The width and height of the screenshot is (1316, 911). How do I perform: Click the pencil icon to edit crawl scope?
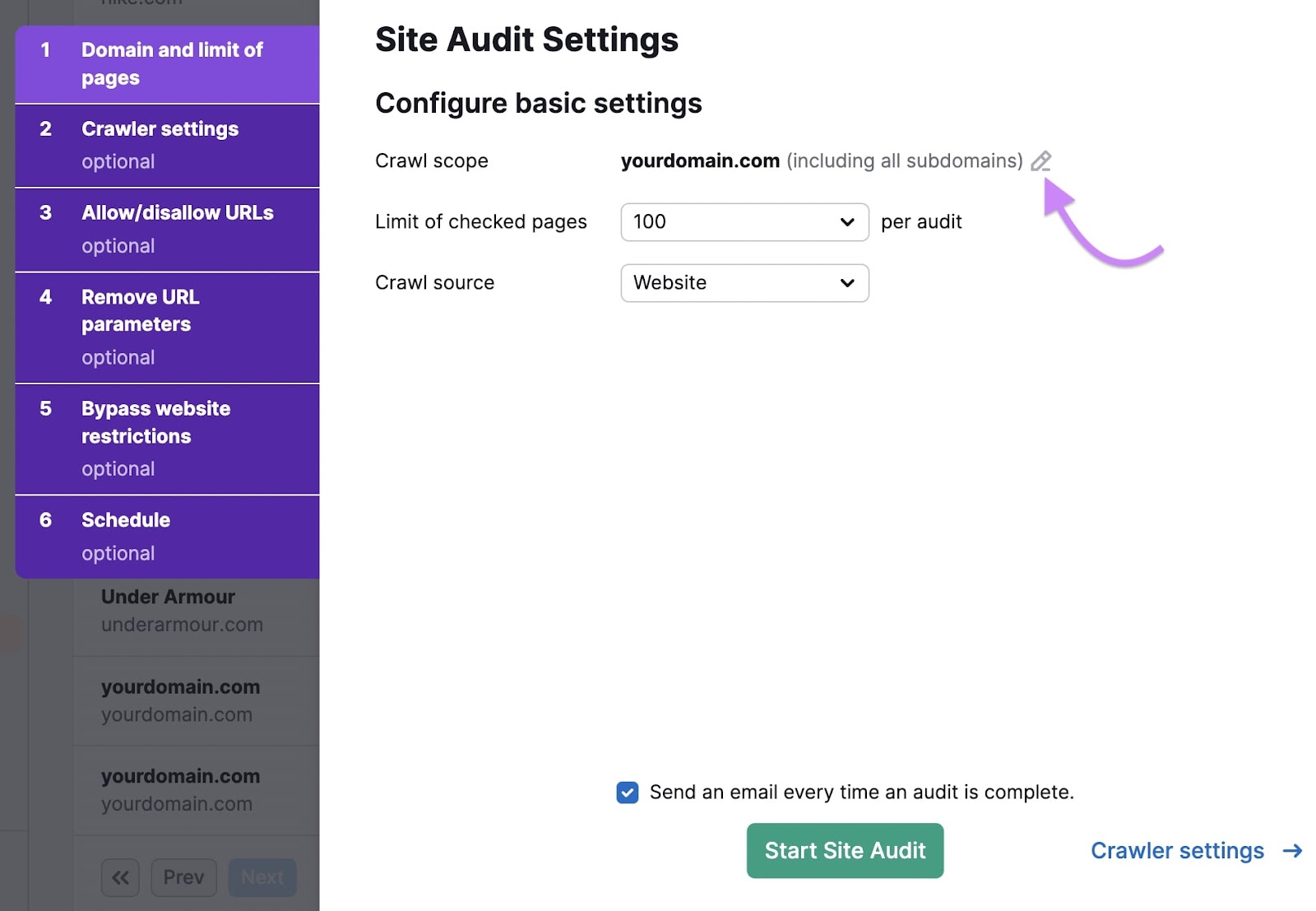(x=1041, y=160)
